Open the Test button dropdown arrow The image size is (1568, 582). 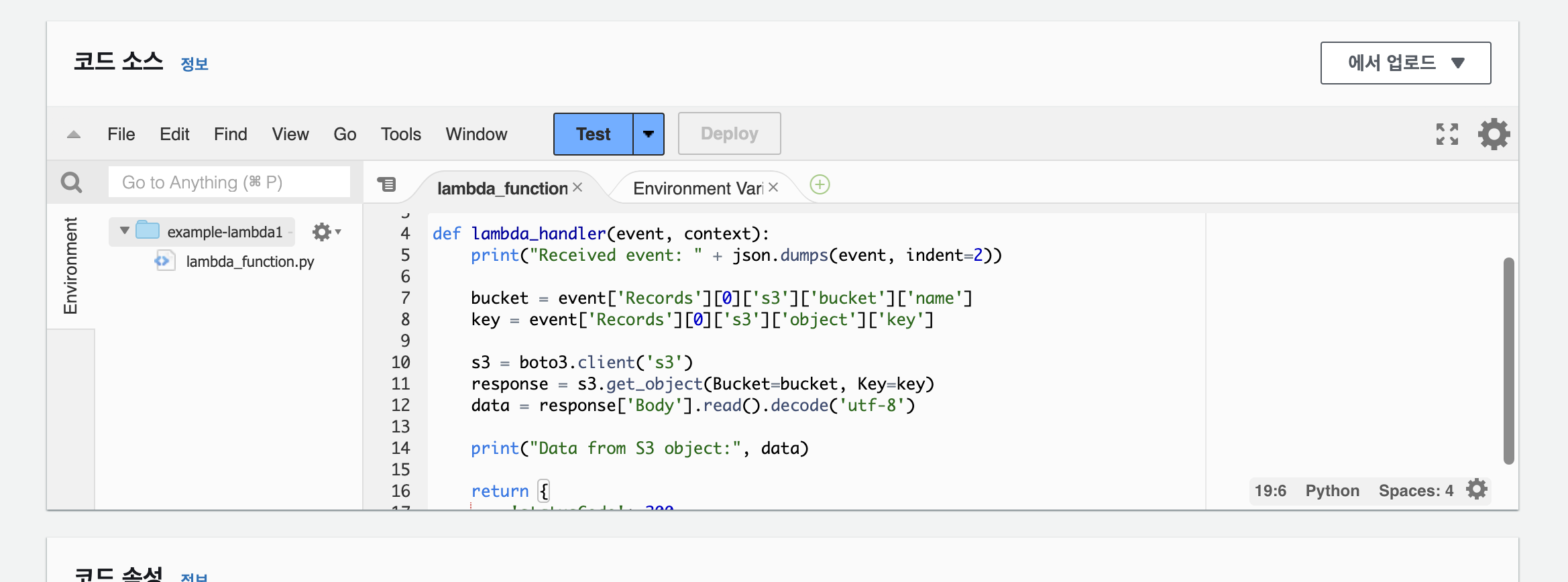click(648, 134)
